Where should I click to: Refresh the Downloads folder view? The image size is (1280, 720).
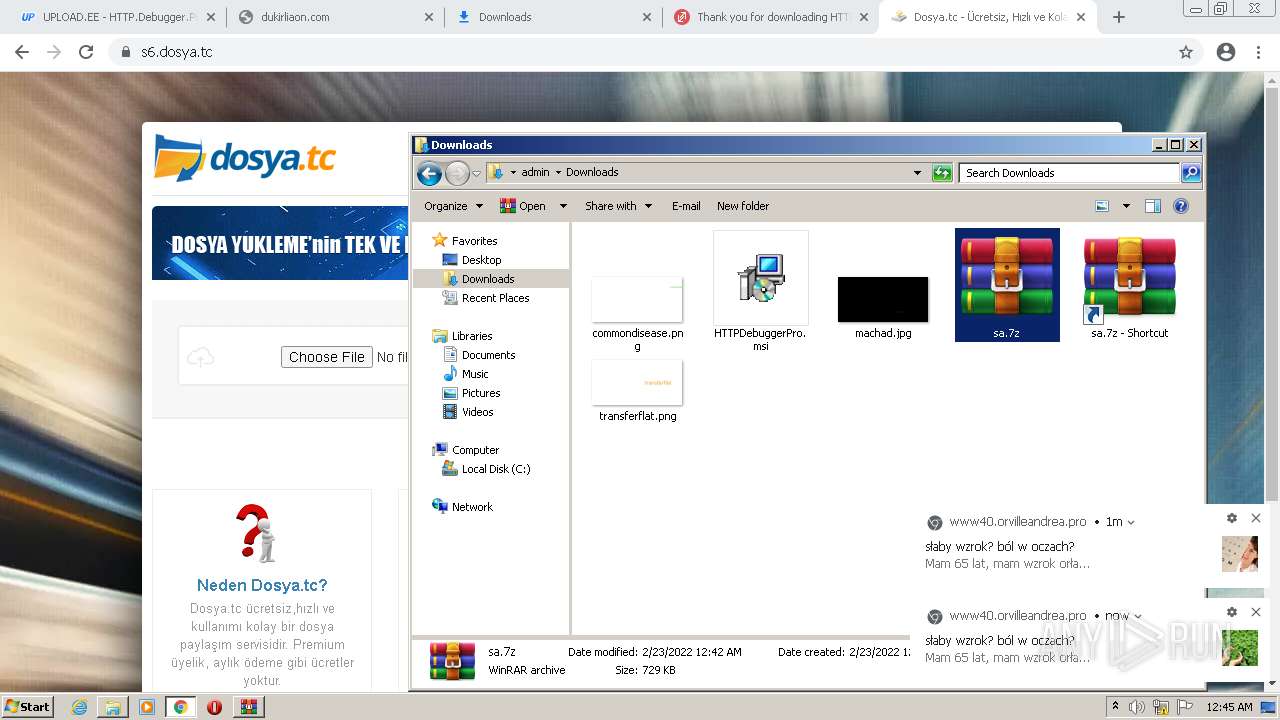click(x=942, y=173)
